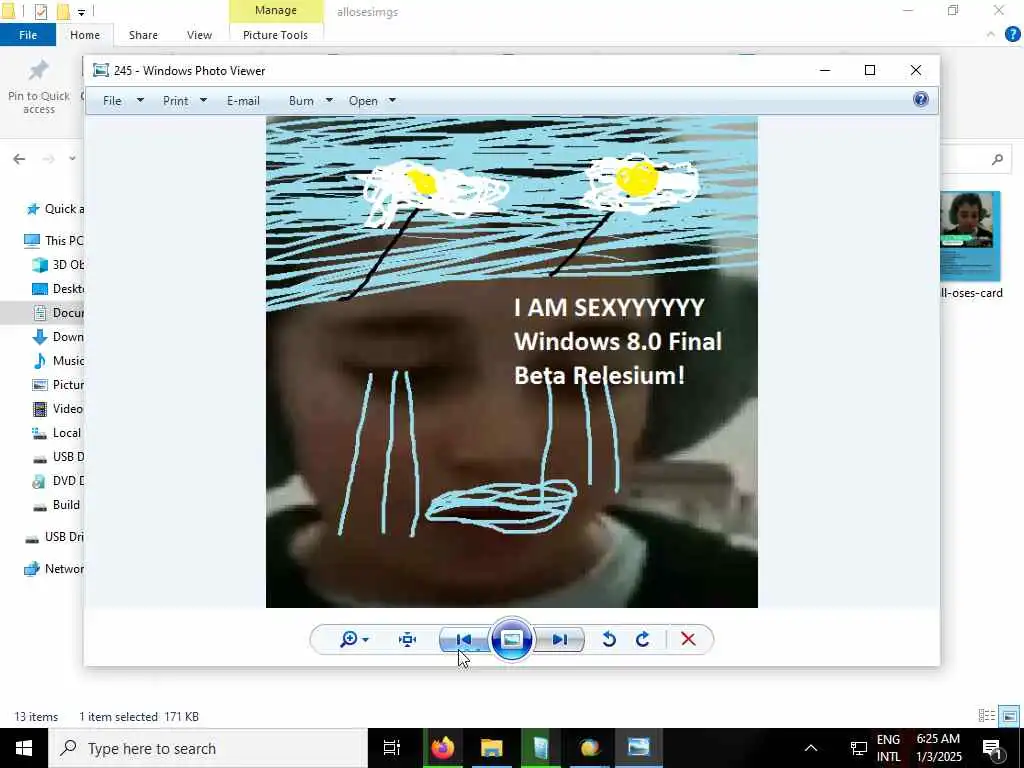Click taskbar search box

click(x=208, y=748)
